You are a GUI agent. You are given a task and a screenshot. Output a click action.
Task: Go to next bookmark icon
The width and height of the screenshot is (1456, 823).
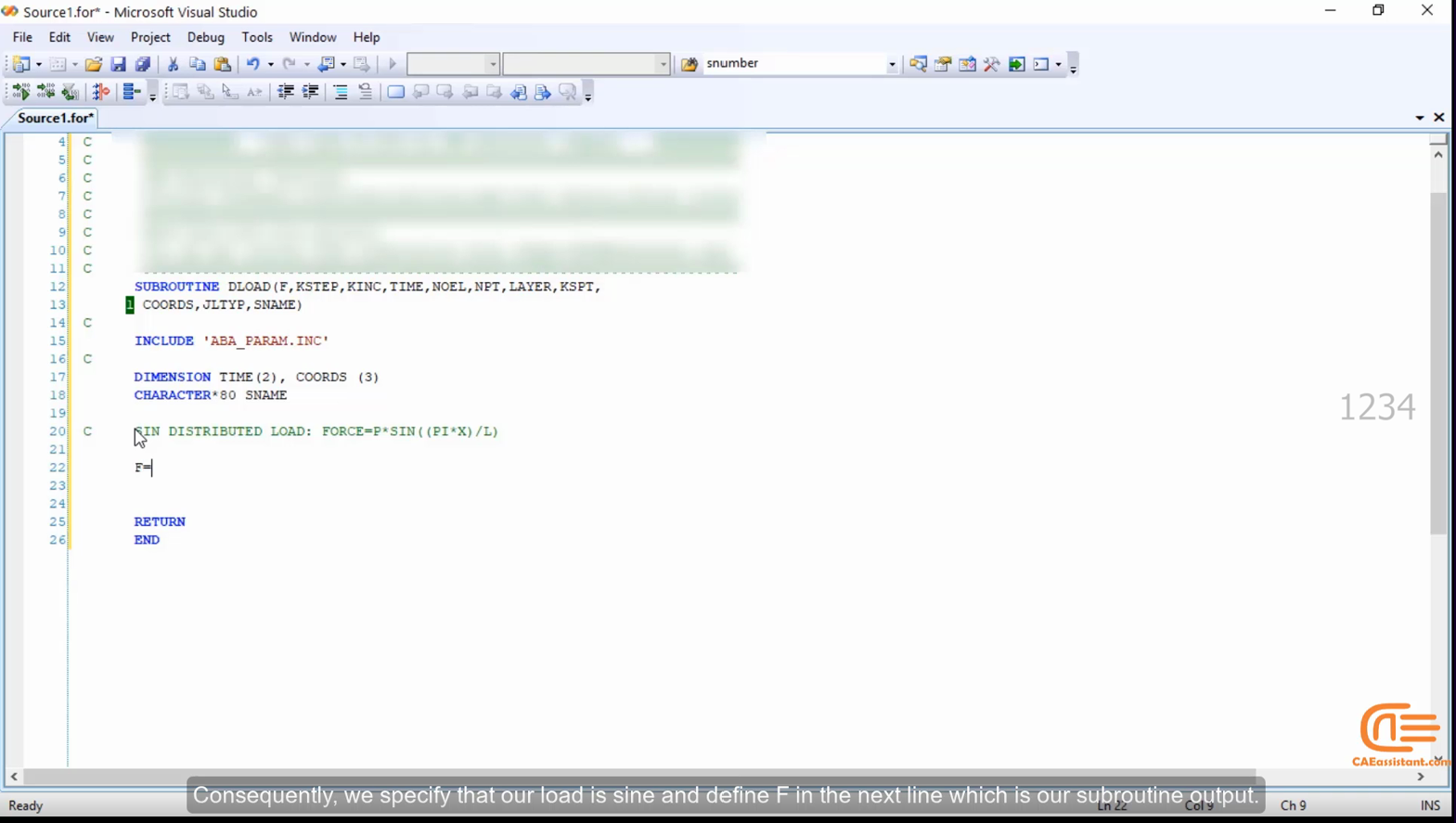tap(445, 92)
